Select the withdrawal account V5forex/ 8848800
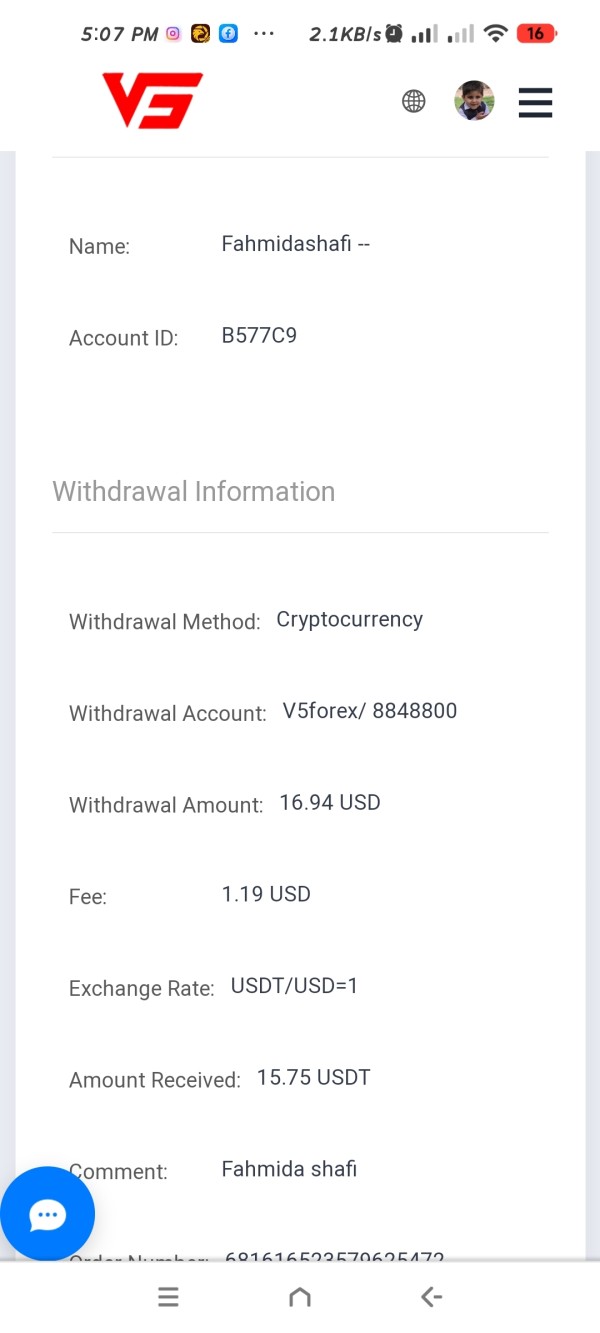This screenshot has height=1333, width=600. click(370, 711)
